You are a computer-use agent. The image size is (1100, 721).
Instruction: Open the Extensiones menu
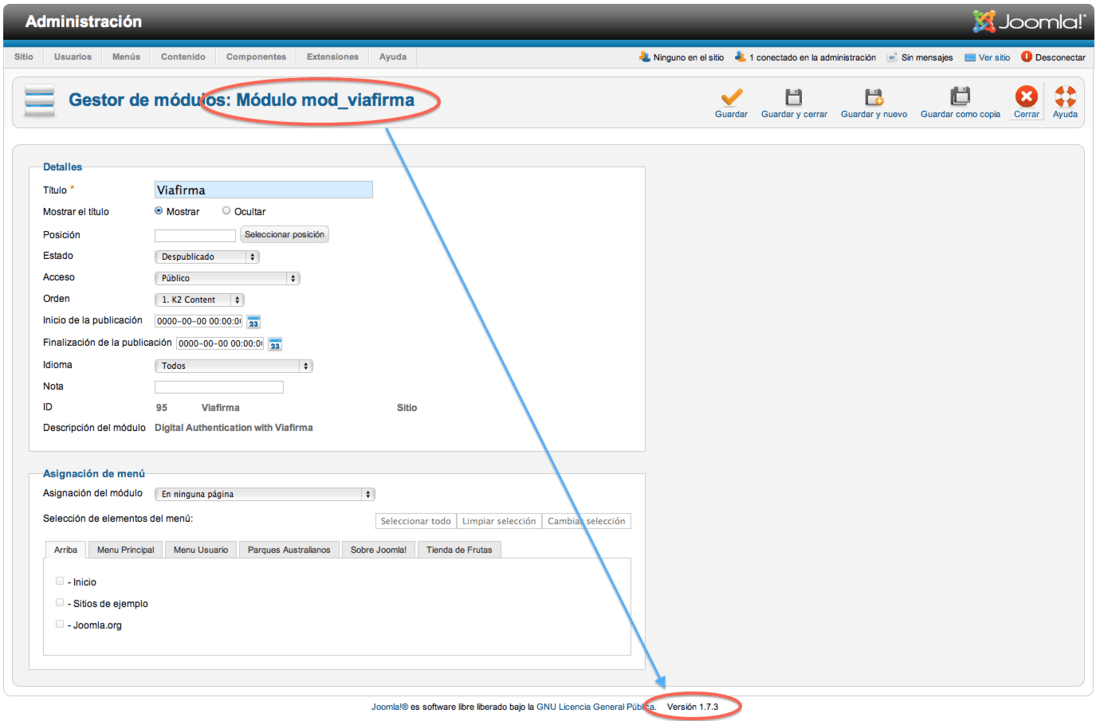point(333,57)
